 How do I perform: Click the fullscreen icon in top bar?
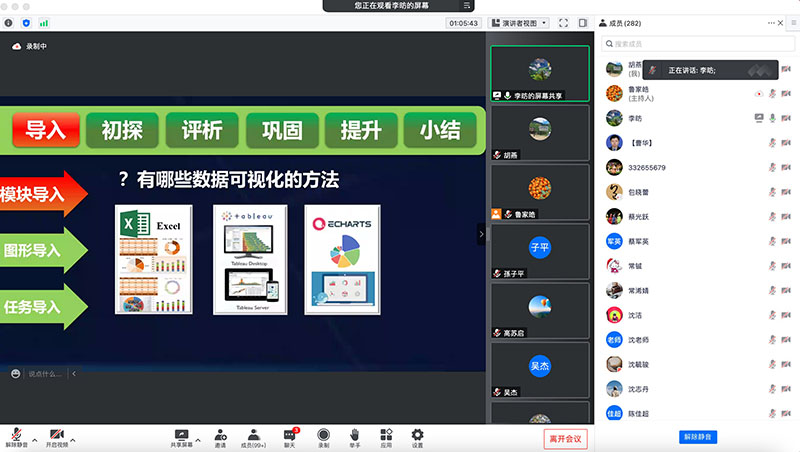coord(564,22)
